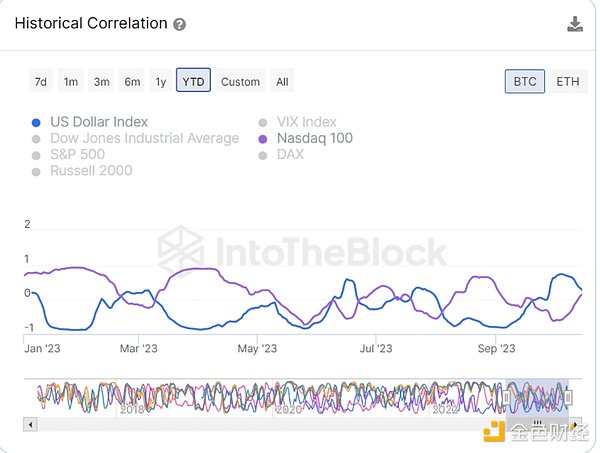Screen dimensions: 600x453
Task: Choose the 6m time range
Action: point(132,81)
